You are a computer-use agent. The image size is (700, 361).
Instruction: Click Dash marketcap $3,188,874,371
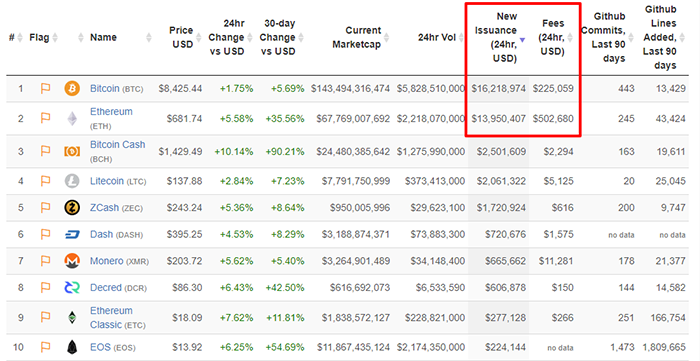356,234
